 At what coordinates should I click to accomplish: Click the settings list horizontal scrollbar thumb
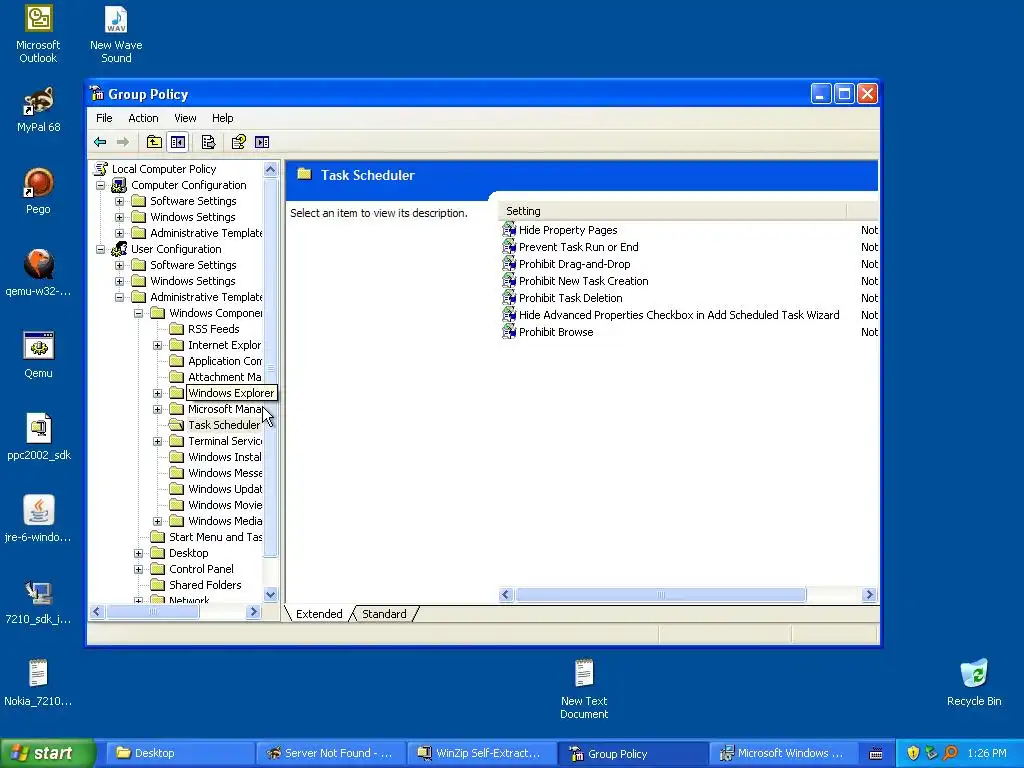660,594
